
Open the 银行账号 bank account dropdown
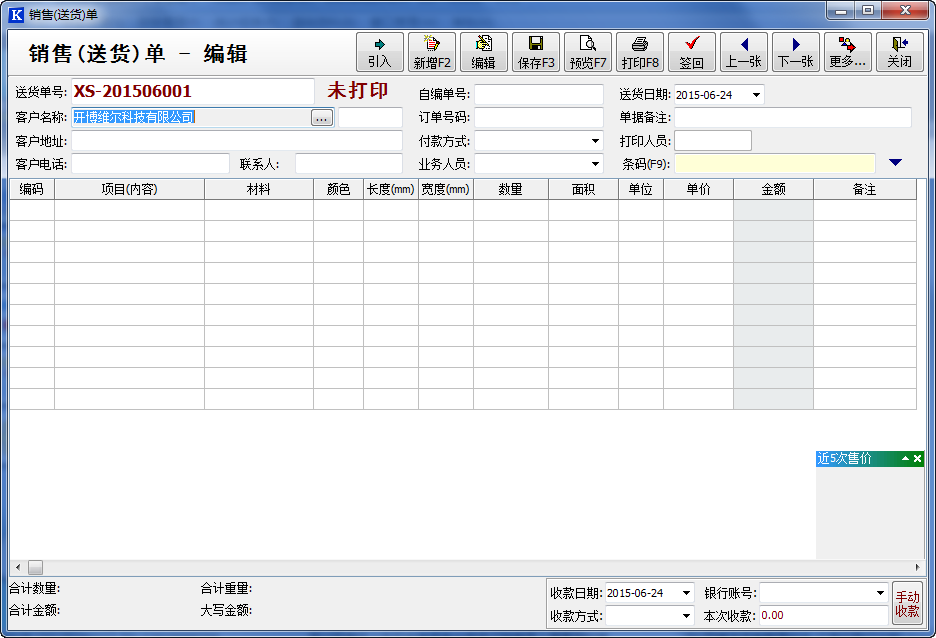click(x=880, y=593)
